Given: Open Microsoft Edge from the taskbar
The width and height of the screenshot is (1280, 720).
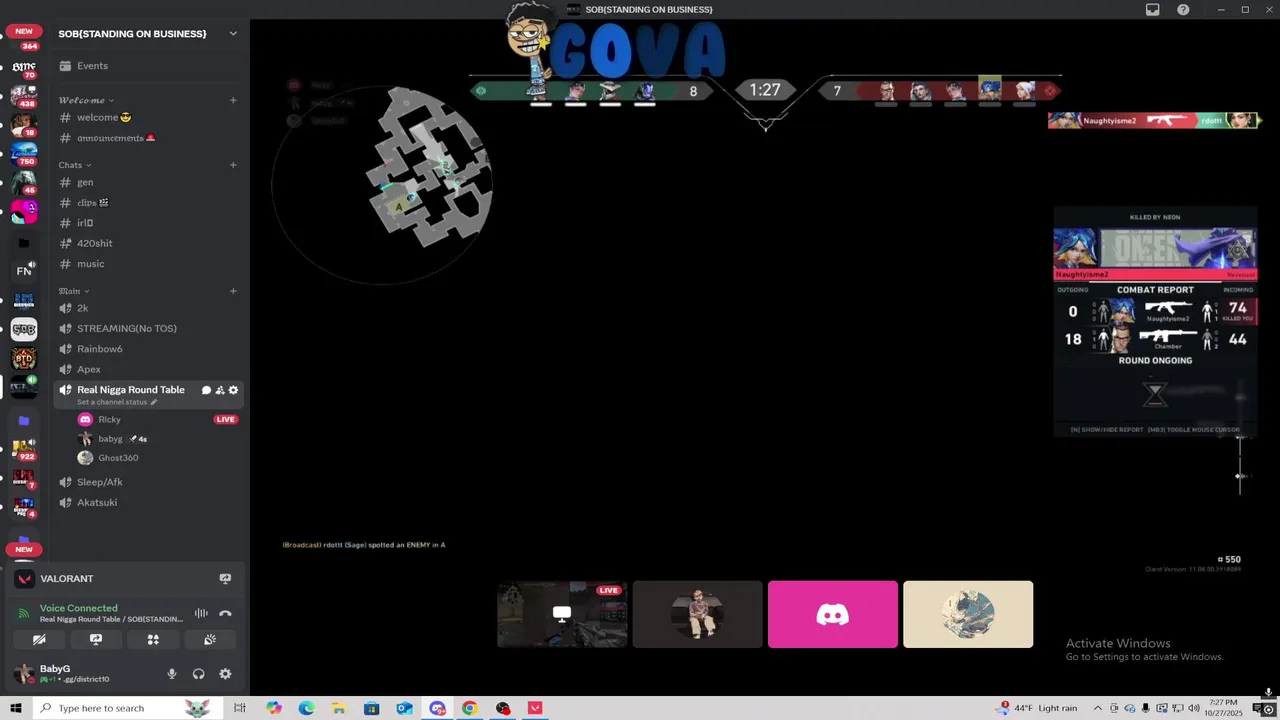Looking at the screenshot, I should [x=306, y=708].
